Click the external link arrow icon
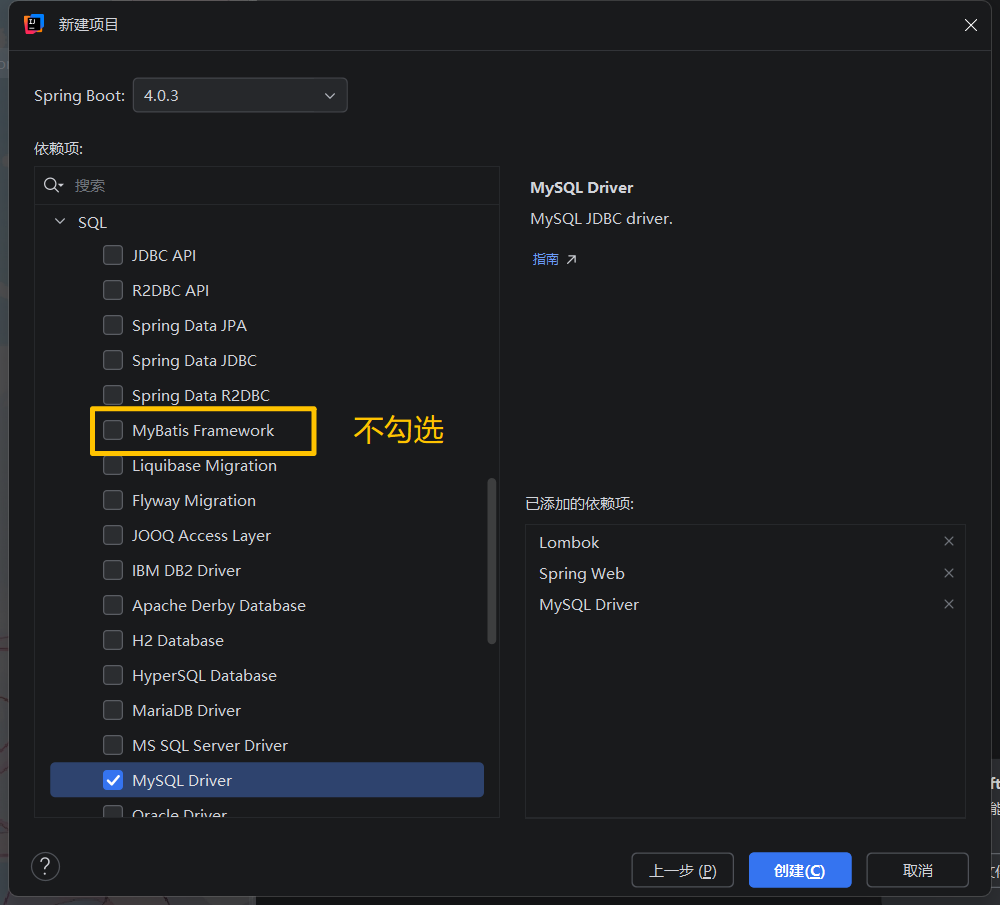1000x905 pixels. (571, 259)
